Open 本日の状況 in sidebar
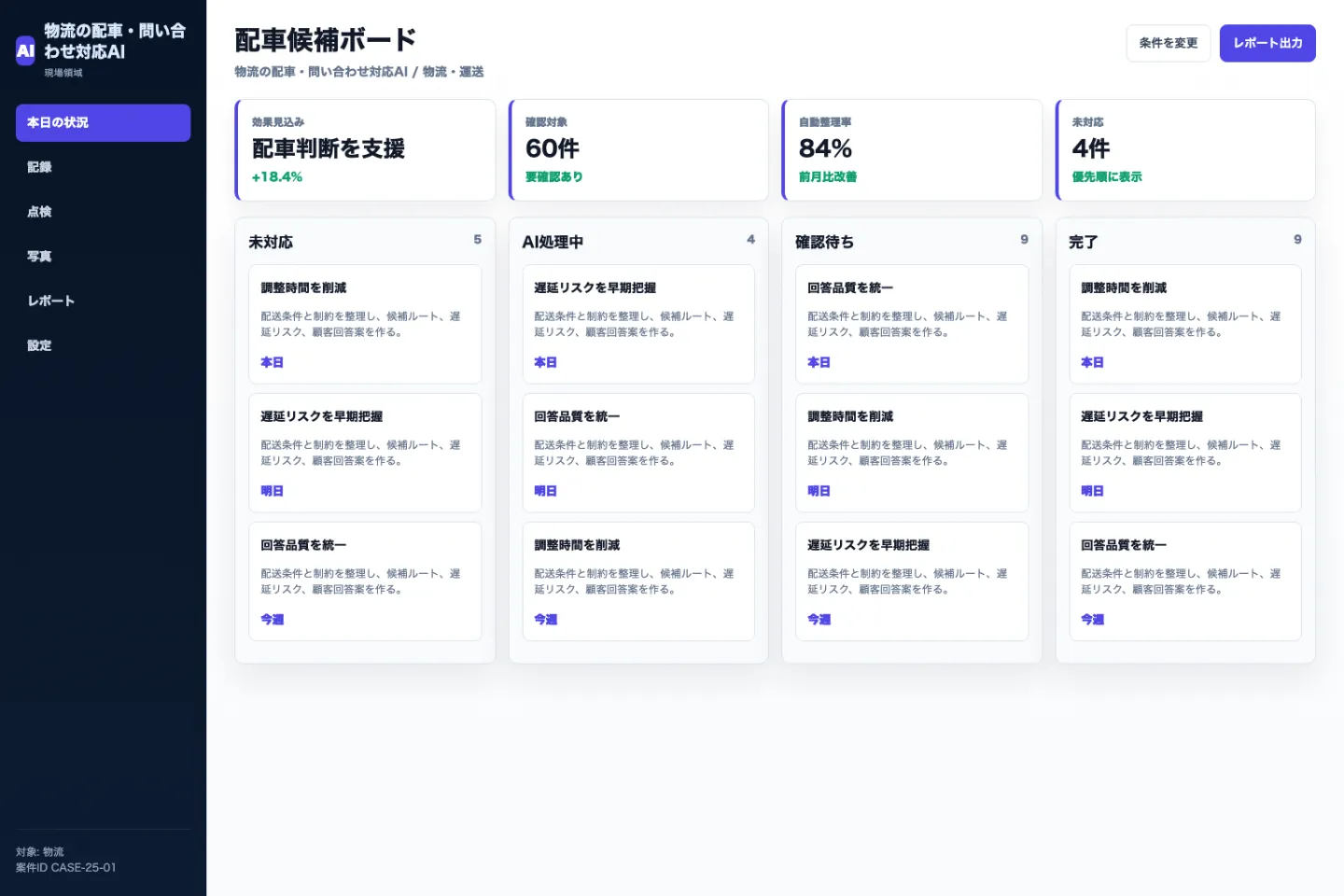This screenshot has width=1344, height=896. pyautogui.click(x=103, y=122)
